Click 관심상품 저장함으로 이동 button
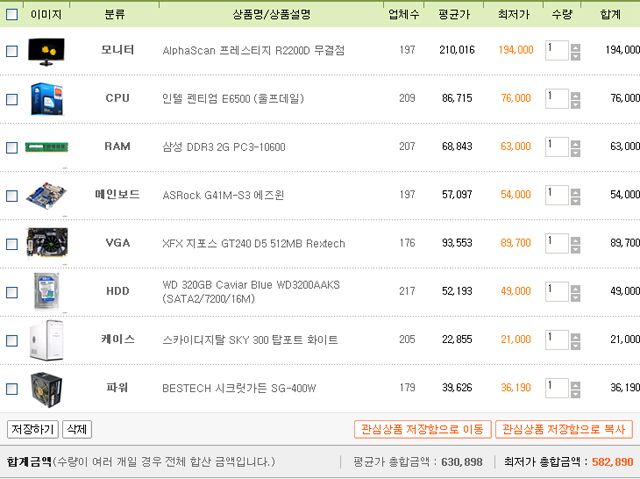Image resolution: width=640 pixels, height=479 pixels. coord(422,429)
